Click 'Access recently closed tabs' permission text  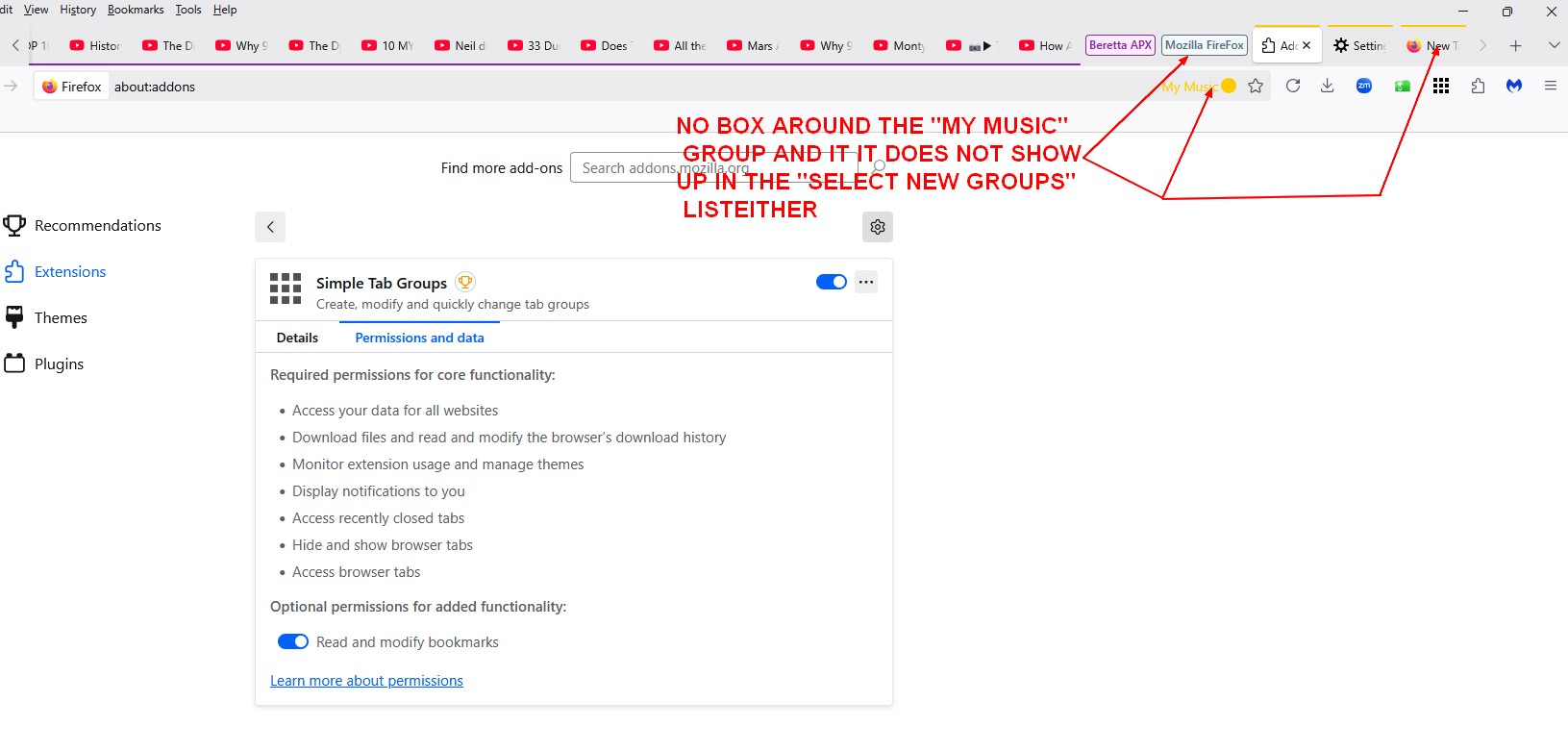pyautogui.click(x=379, y=518)
